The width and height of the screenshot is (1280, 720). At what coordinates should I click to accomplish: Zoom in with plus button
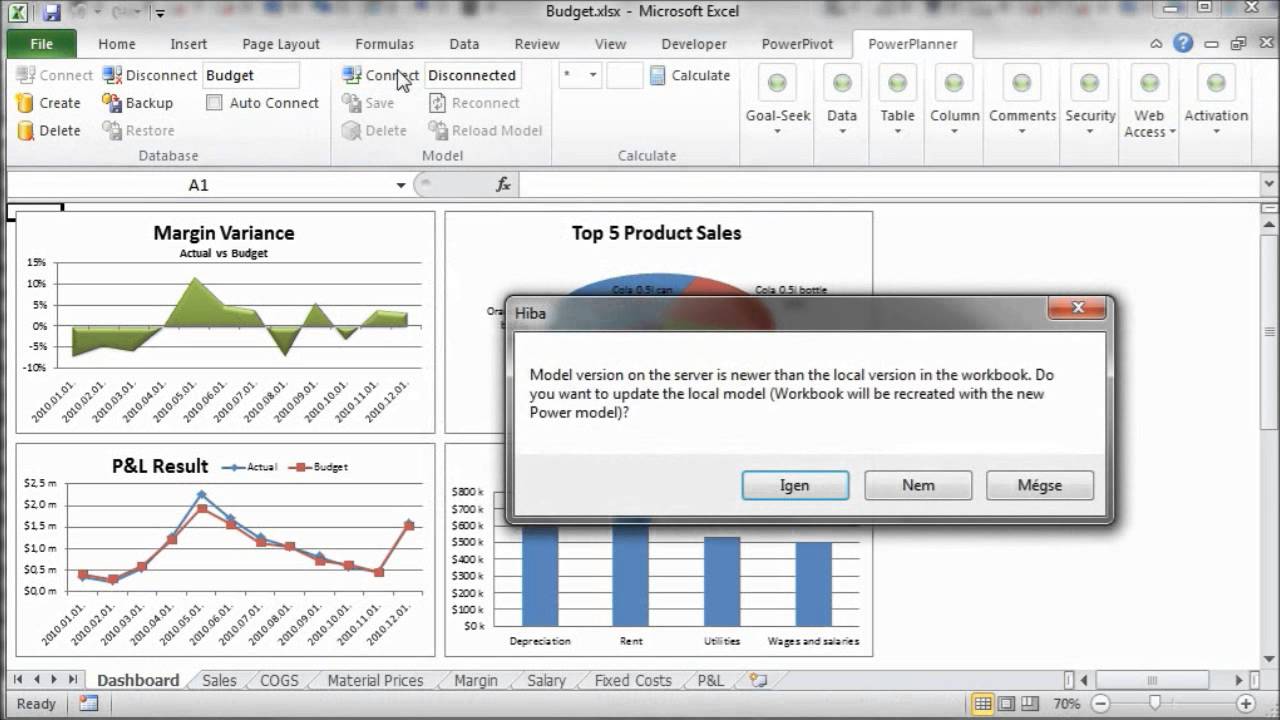(x=1245, y=704)
